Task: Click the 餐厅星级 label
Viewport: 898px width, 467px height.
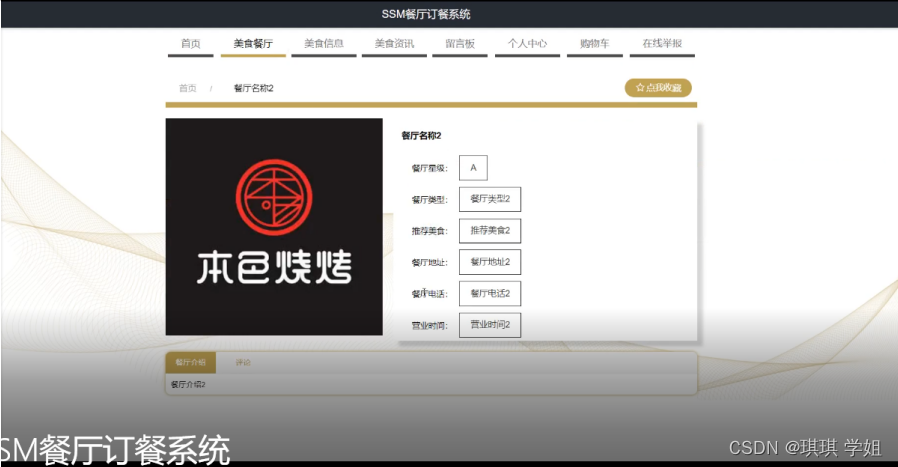Action: (x=430, y=168)
